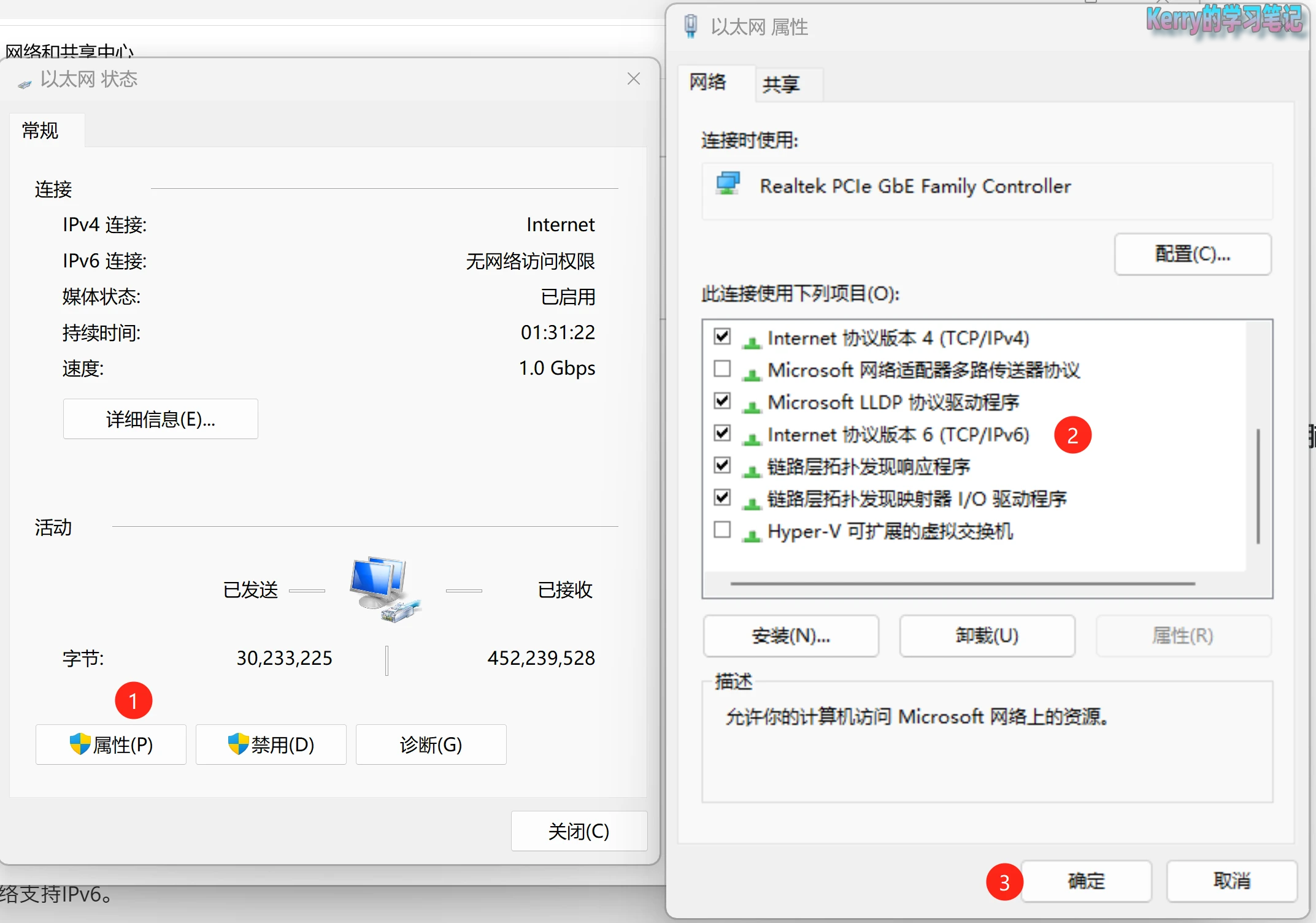Click the 01:31:22 duration value
The width and height of the screenshot is (1316, 923).
point(558,332)
